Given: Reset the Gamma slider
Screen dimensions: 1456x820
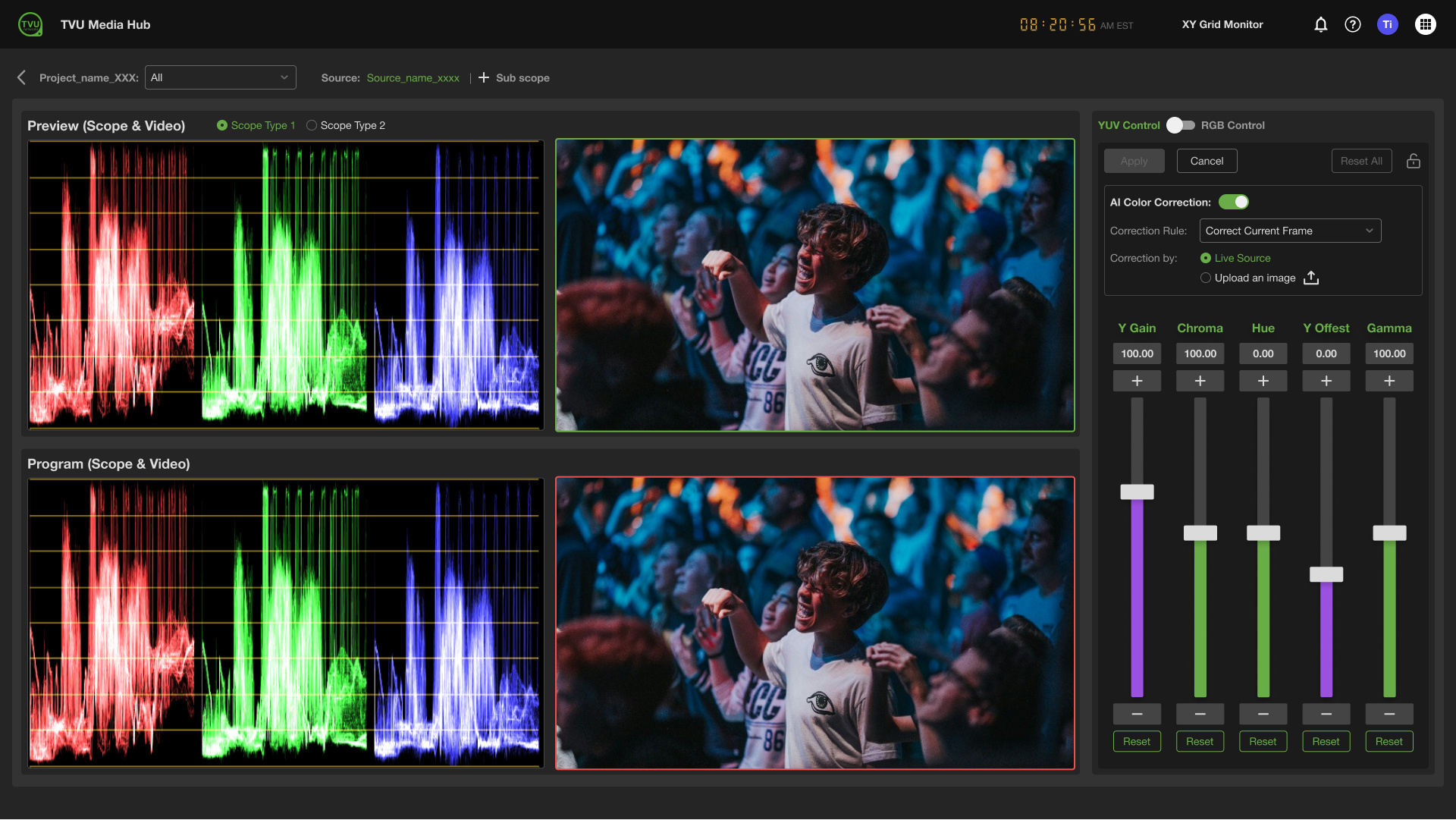Looking at the screenshot, I should 1389,741.
